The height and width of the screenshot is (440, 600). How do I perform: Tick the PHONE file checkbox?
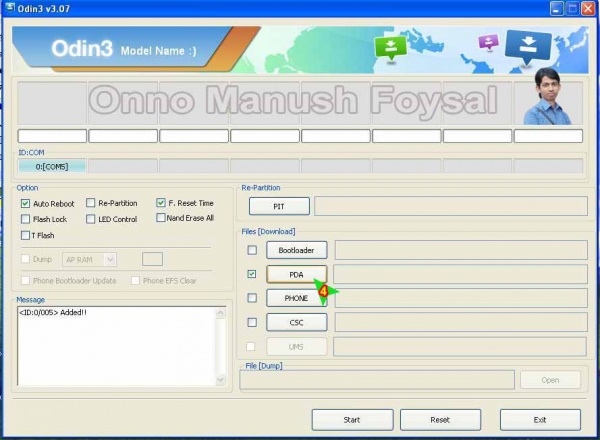click(x=252, y=298)
